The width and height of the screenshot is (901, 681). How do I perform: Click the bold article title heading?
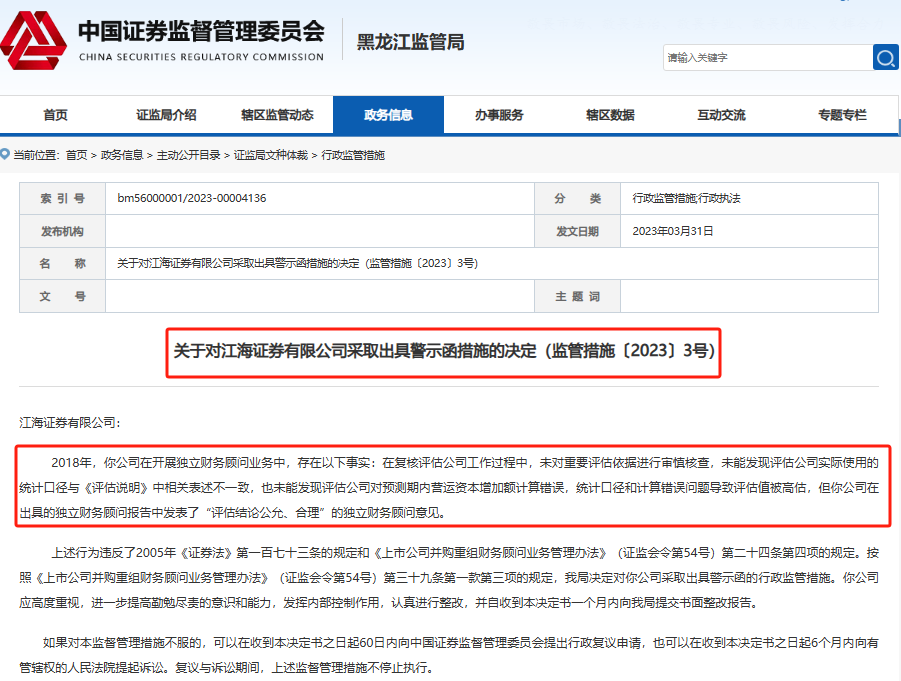point(444,351)
